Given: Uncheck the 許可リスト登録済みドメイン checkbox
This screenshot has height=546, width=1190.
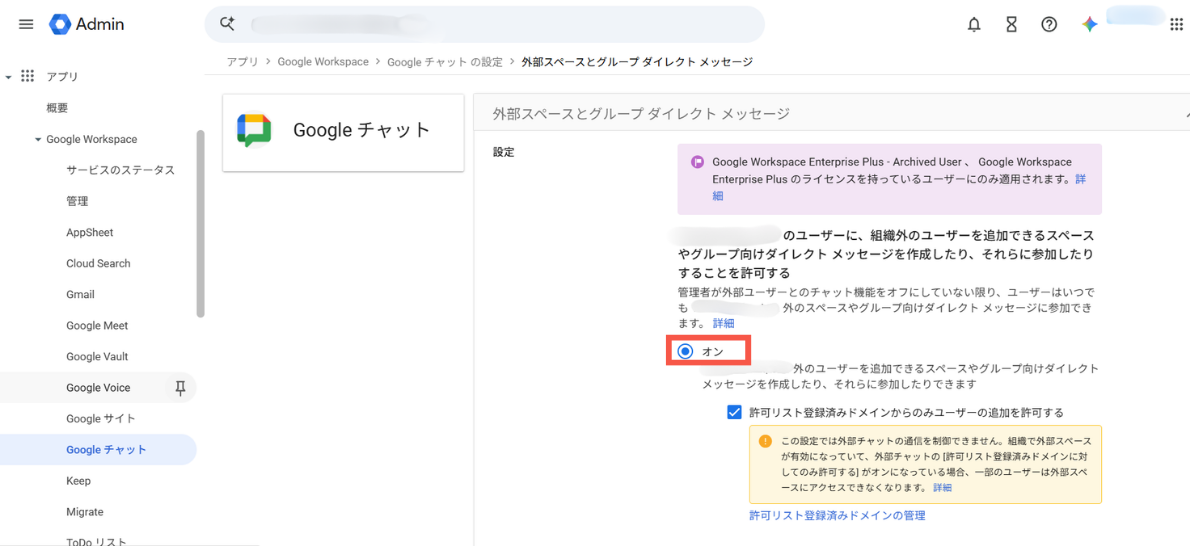Looking at the screenshot, I should pyautogui.click(x=734, y=412).
